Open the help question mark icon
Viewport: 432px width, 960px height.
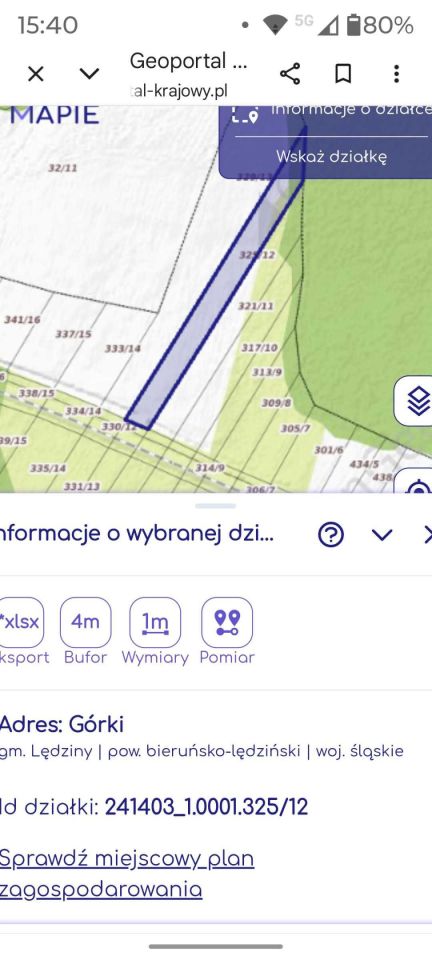point(331,535)
